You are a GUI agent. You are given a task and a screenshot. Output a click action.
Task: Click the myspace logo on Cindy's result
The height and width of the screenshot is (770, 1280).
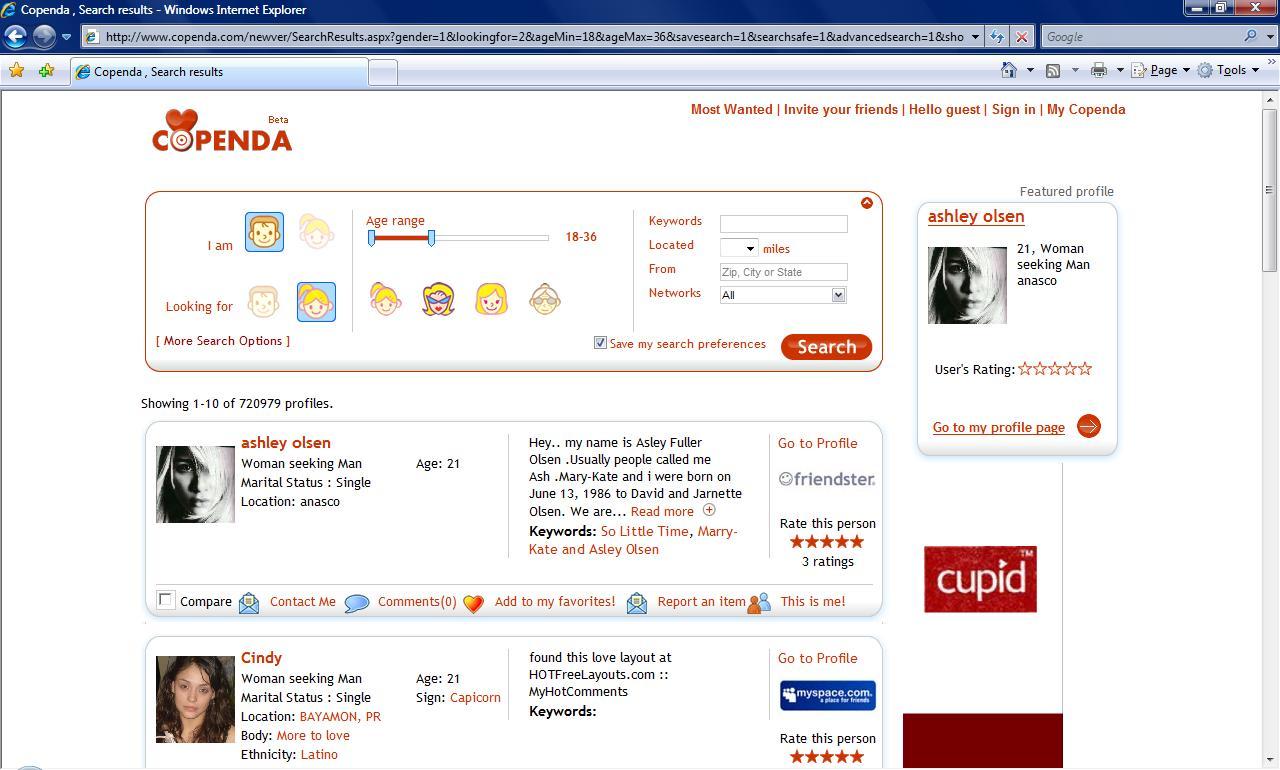click(827, 695)
